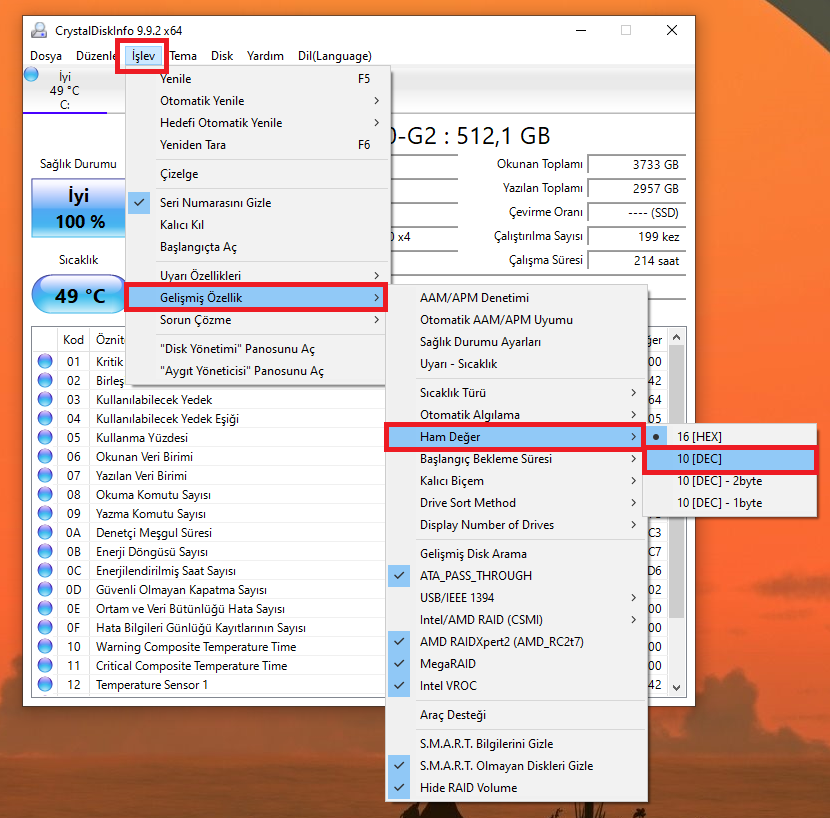The height and width of the screenshot is (818, 830).
Task: Open the İşlev menu
Action: 143,56
